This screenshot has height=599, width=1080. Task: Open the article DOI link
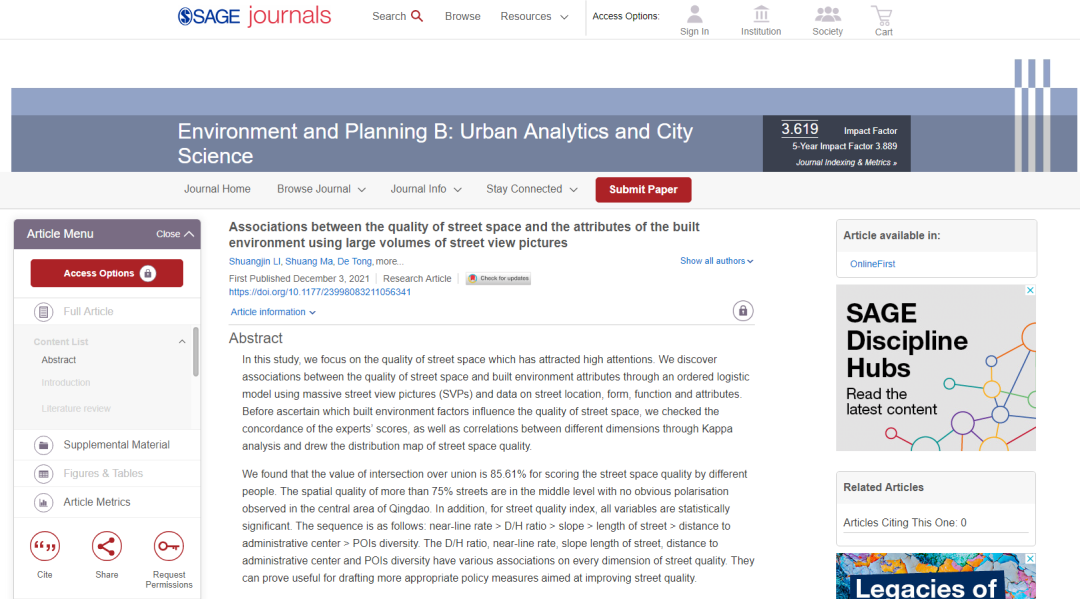click(320, 292)
